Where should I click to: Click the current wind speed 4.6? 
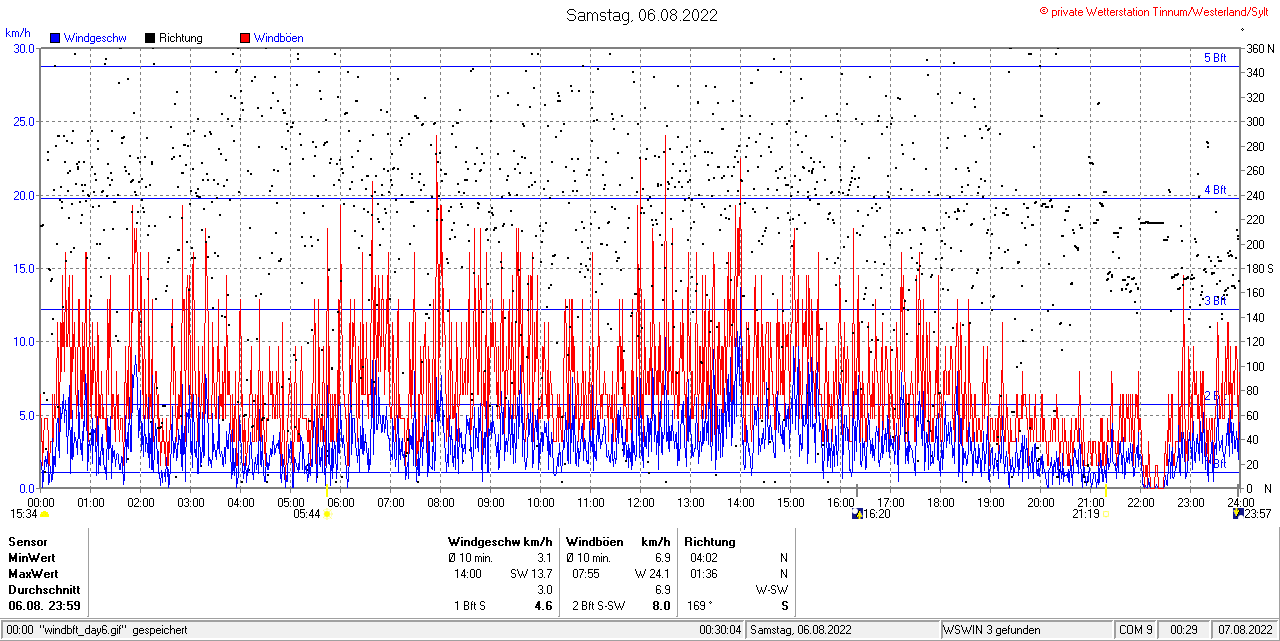(544, 606)
